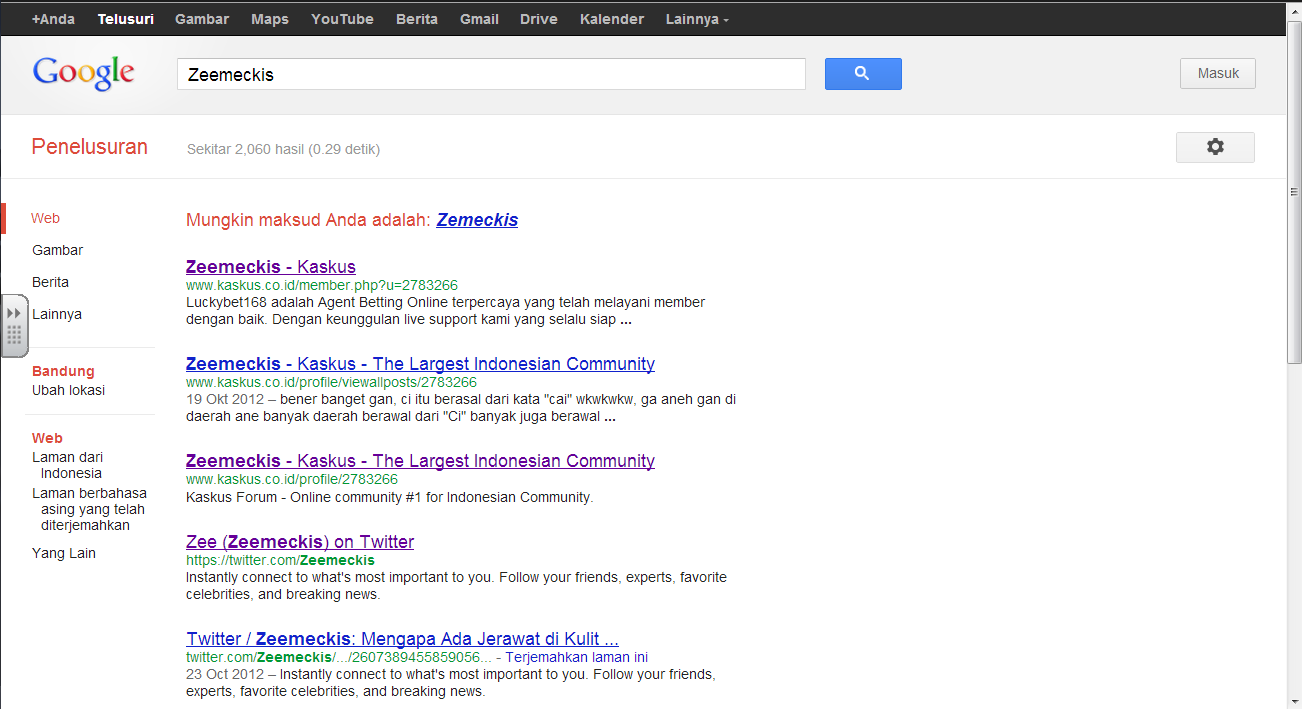
Task: Click the 'Kaskus Forum - Online community' snippet
Action: [390, 497]
